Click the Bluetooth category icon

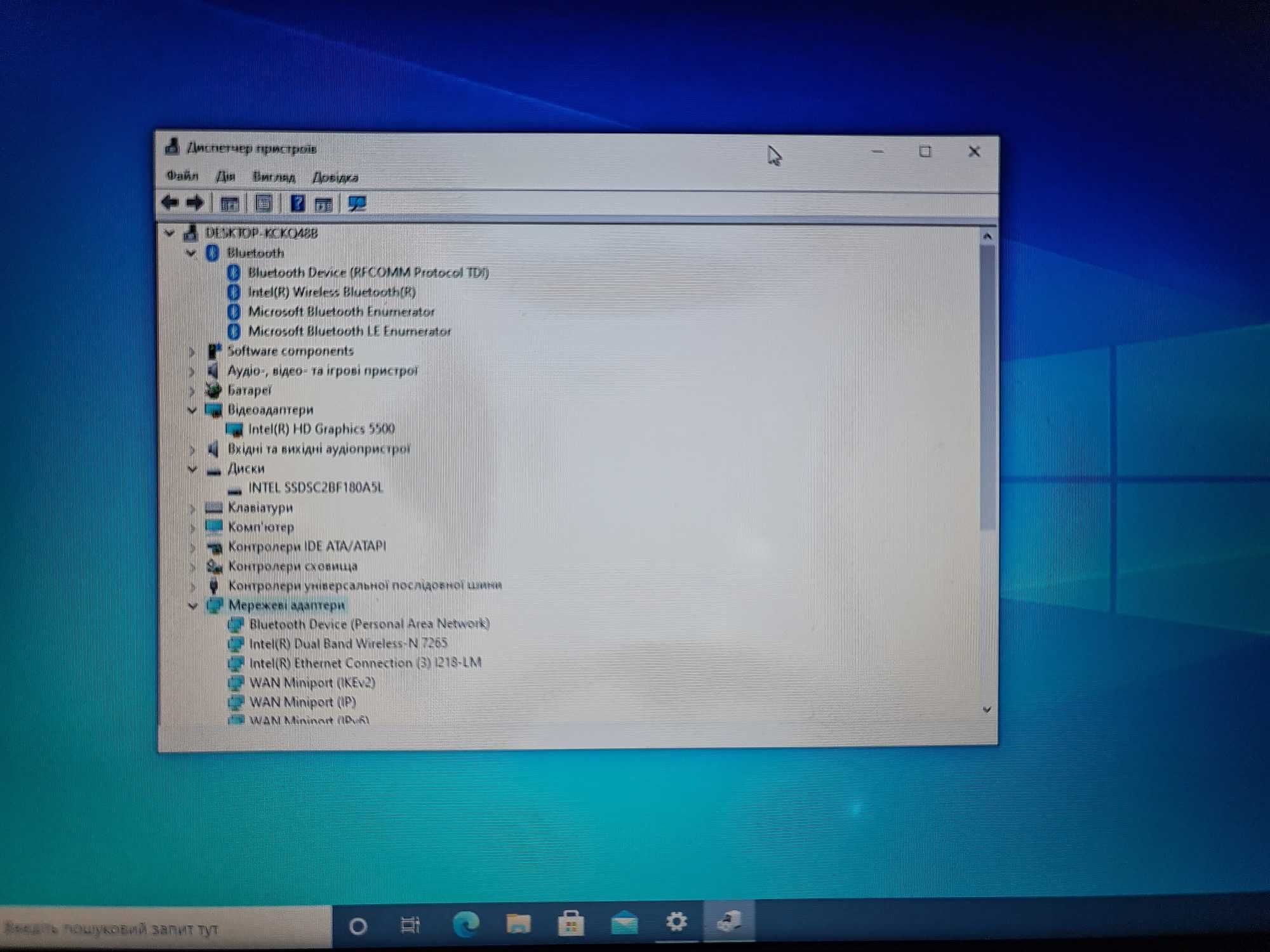pos(213,253)
